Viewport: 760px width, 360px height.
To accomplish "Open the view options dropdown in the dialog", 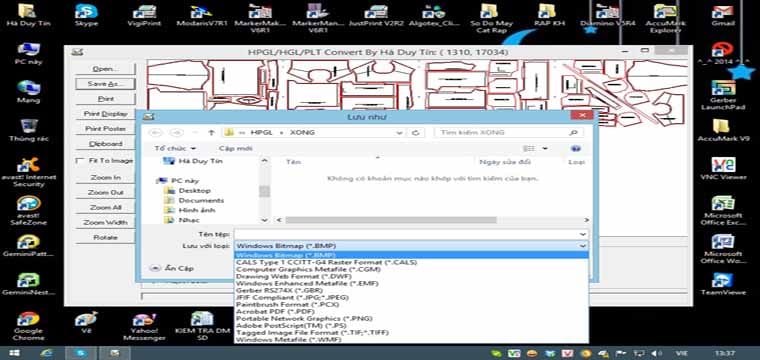I will pos(545,148).
